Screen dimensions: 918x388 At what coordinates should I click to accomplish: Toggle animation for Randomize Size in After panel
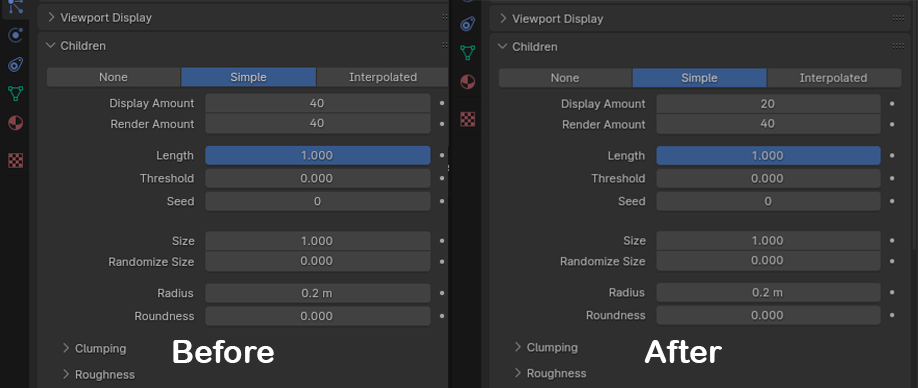[892, 261]
